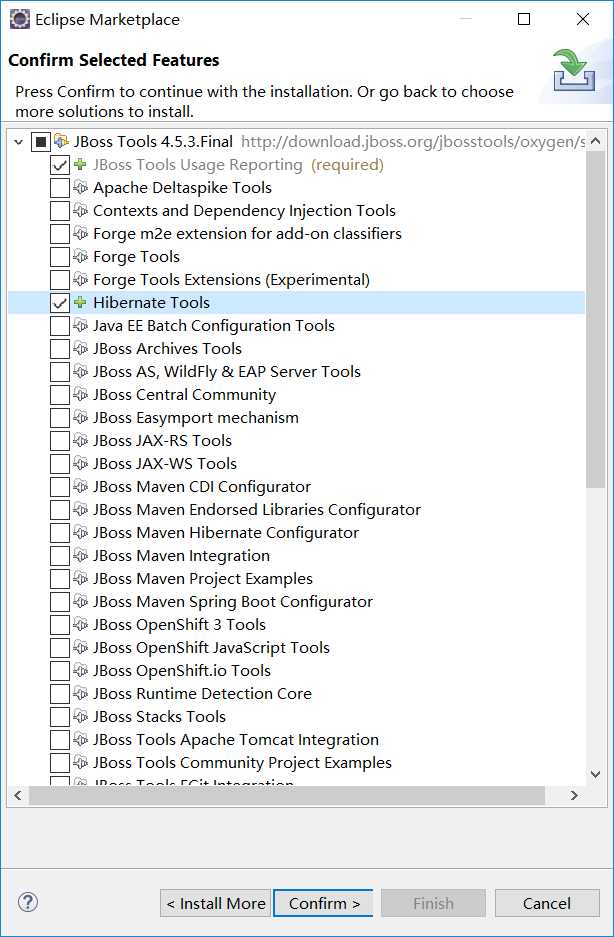Click the Eclipse Marketplace title bar icon
Image resolution: width=614 pixels, height=937 pixels.
pyautogui.click(x=18, y=19)
